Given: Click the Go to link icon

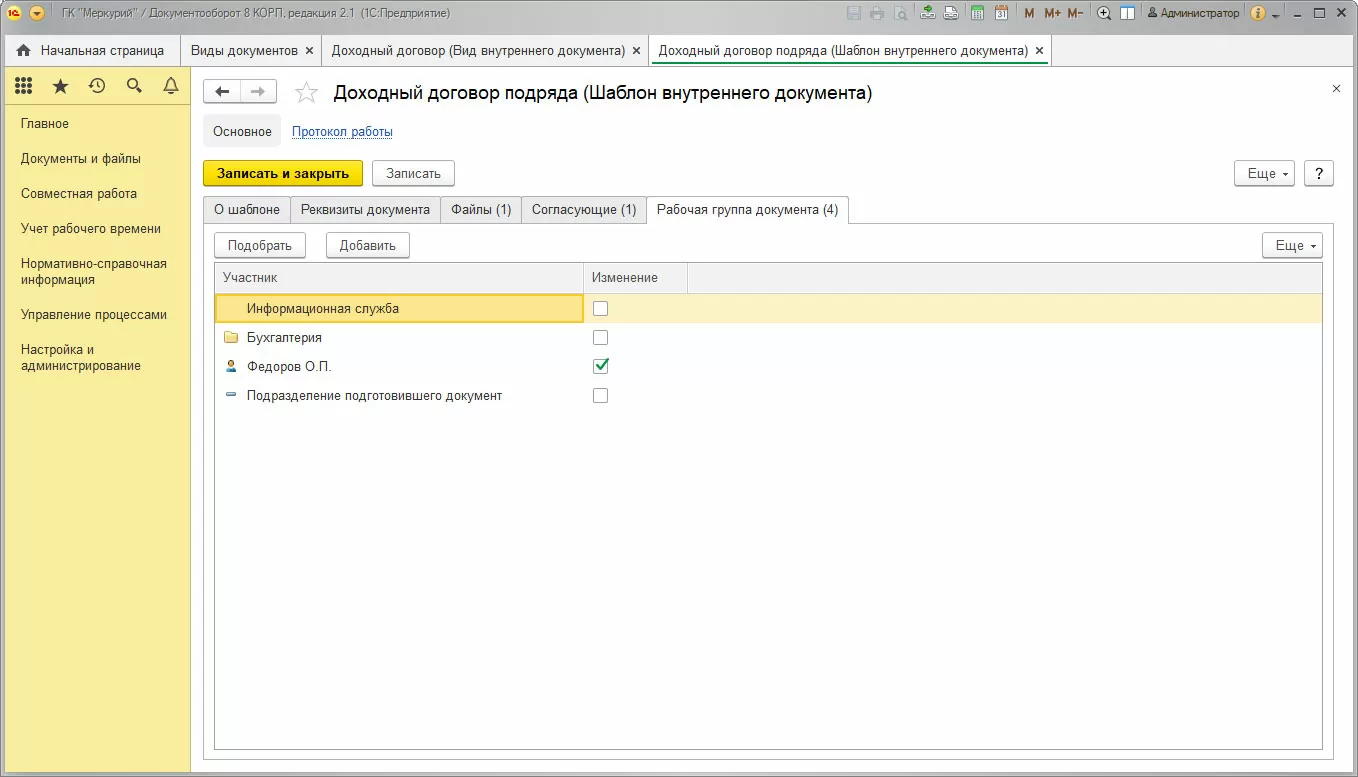Looking at the screenshot, I should pos(951,13).
